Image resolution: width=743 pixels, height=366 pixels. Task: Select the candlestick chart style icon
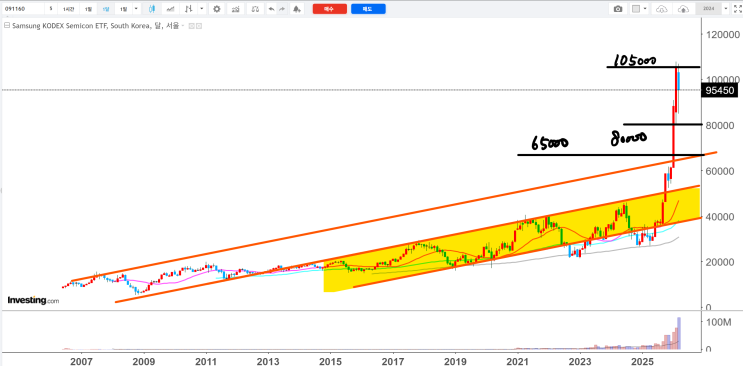tap(152, 9)
